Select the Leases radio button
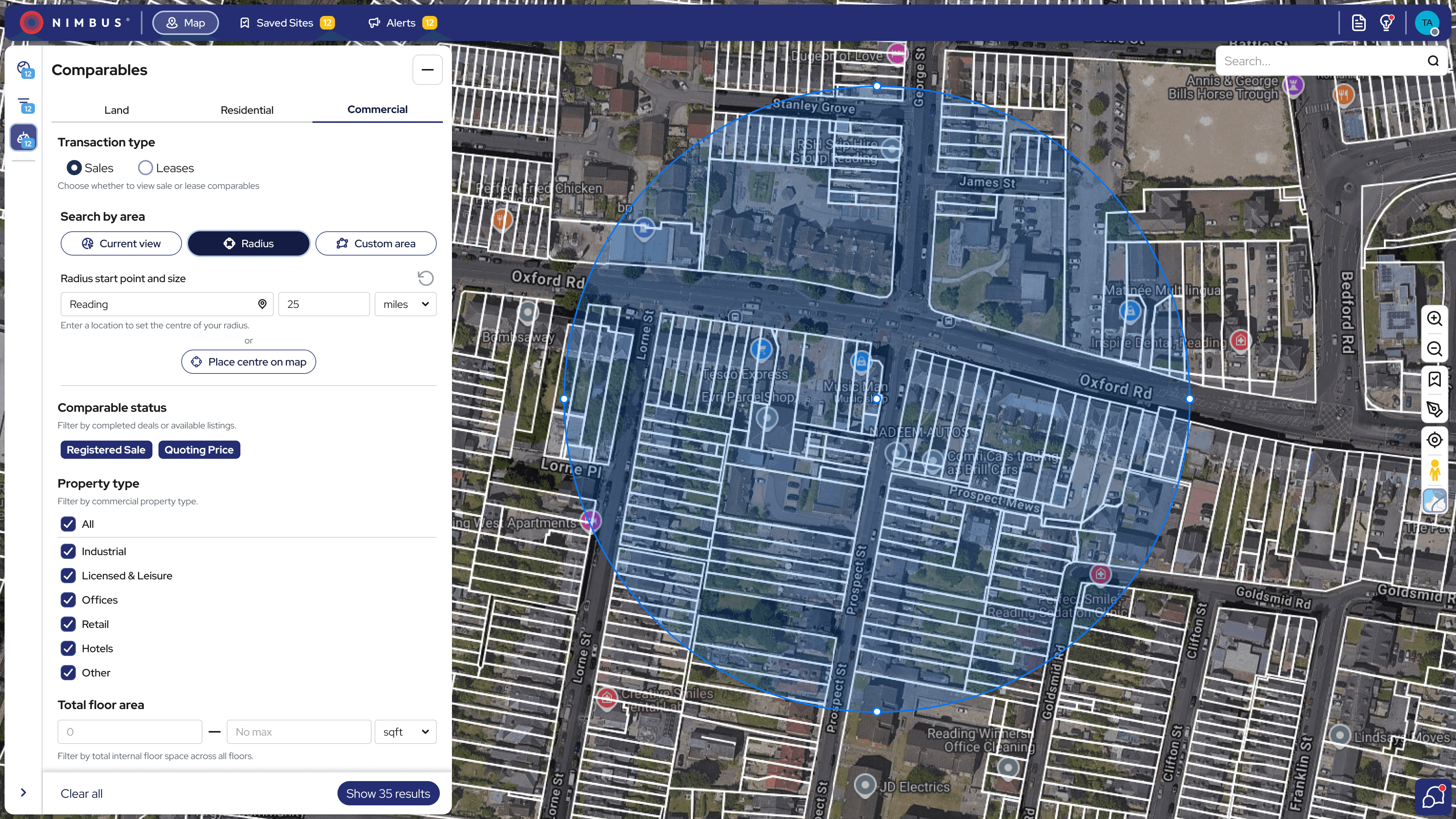The width and height of the screenshot is (1456, 819). click(145, 168)
